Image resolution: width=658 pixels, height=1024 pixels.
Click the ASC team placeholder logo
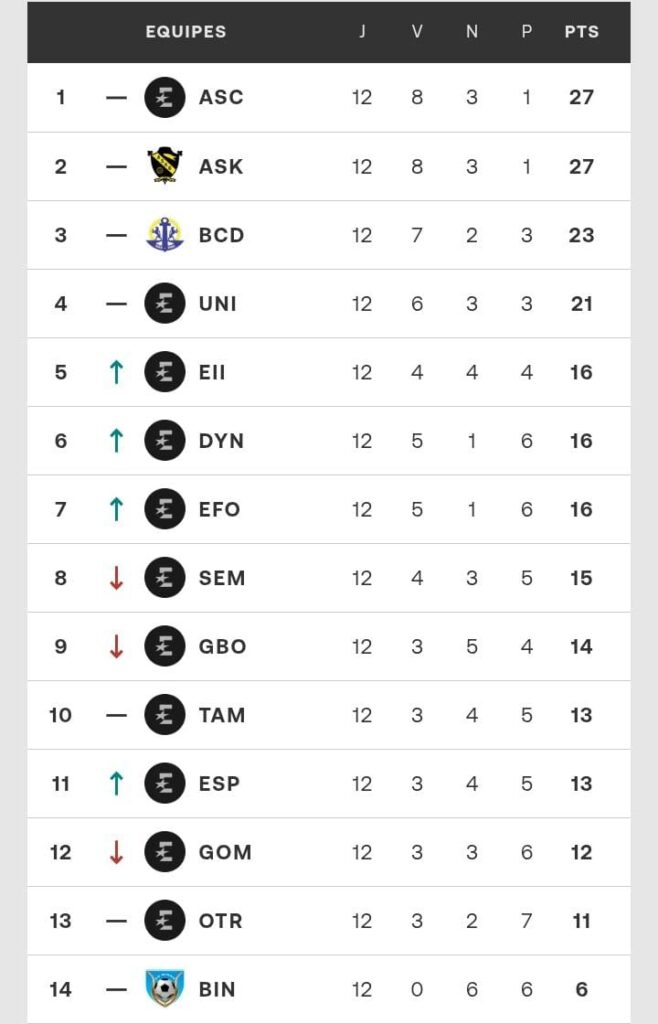point(165,97)
